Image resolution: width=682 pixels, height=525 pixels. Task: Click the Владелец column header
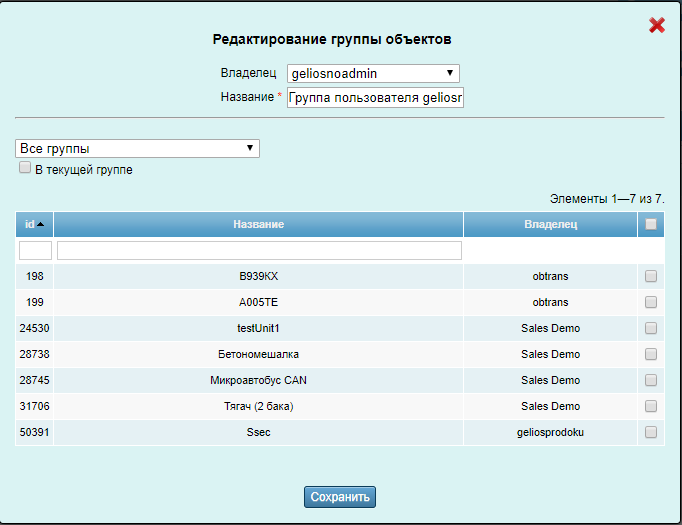click(550, 224)
